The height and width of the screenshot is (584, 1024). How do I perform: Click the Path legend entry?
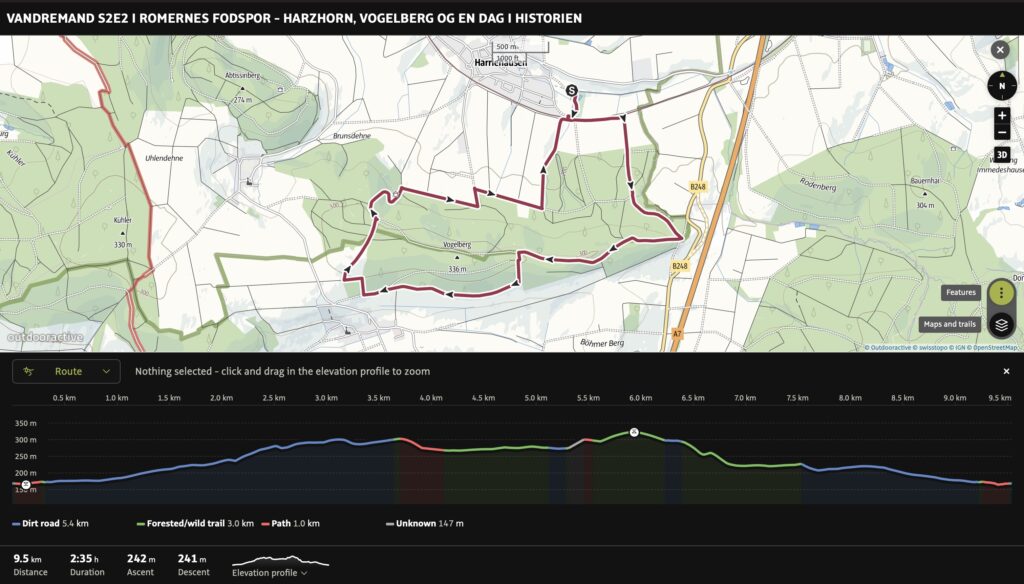(291, 523)
